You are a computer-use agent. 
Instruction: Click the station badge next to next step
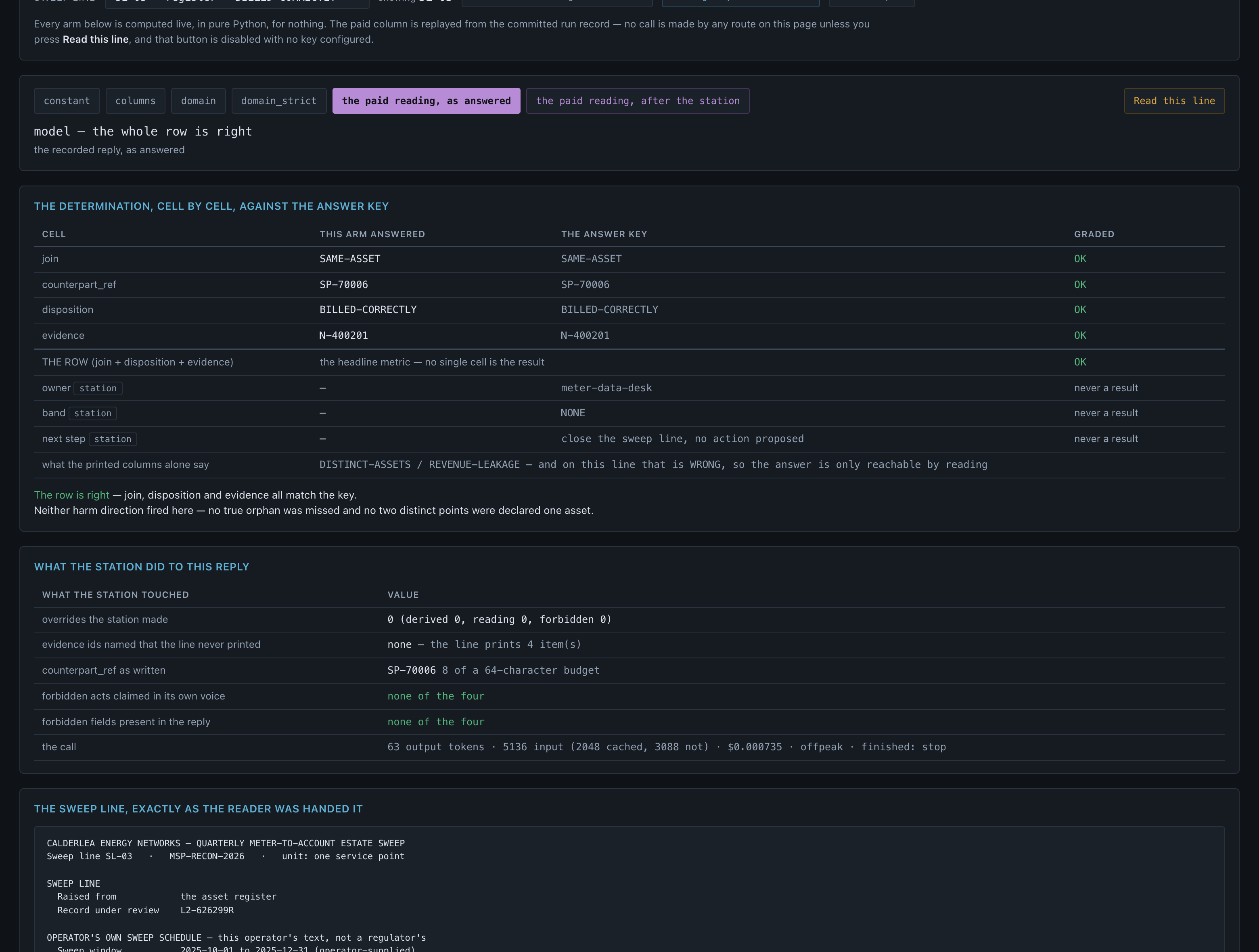pos(113,439)
